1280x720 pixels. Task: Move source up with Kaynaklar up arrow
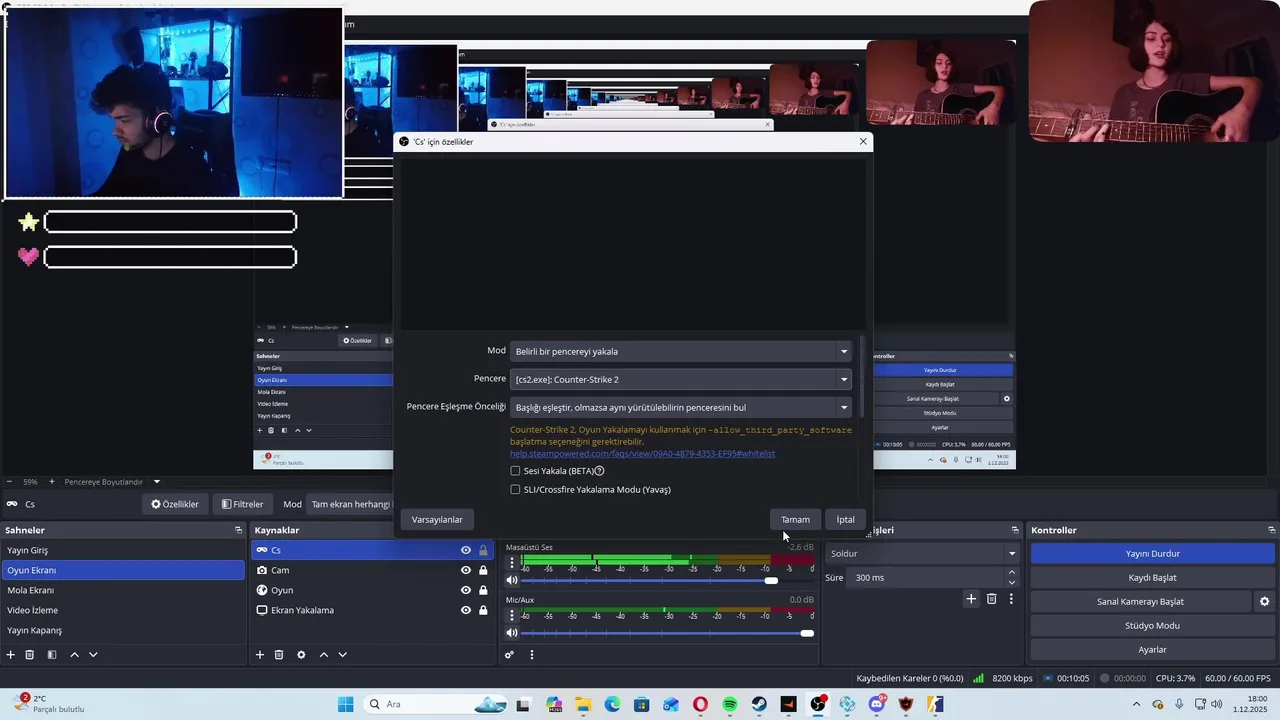tap(323, 654)
